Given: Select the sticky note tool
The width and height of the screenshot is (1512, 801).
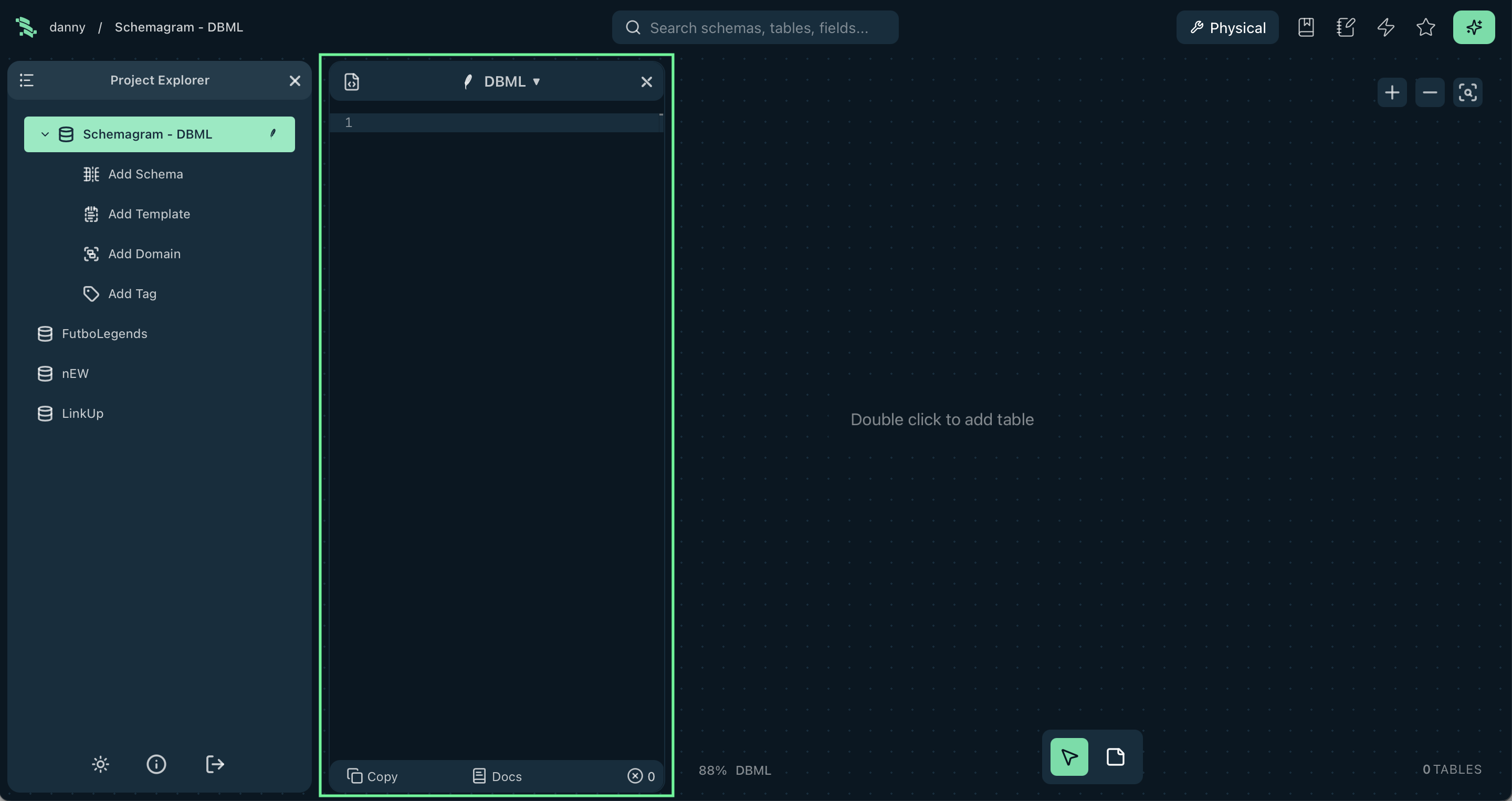Looking at the screenshot, I should coord(1115,757).
